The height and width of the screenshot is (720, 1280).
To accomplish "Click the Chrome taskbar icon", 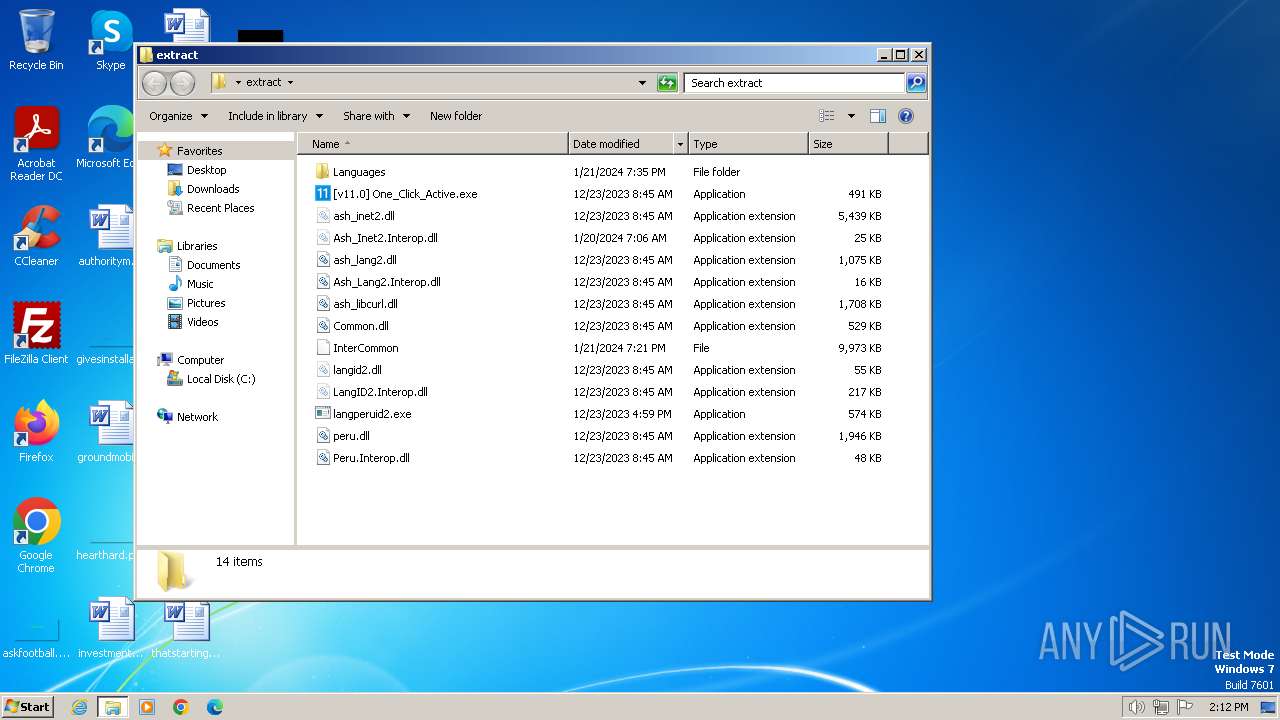I will point(181,707).
